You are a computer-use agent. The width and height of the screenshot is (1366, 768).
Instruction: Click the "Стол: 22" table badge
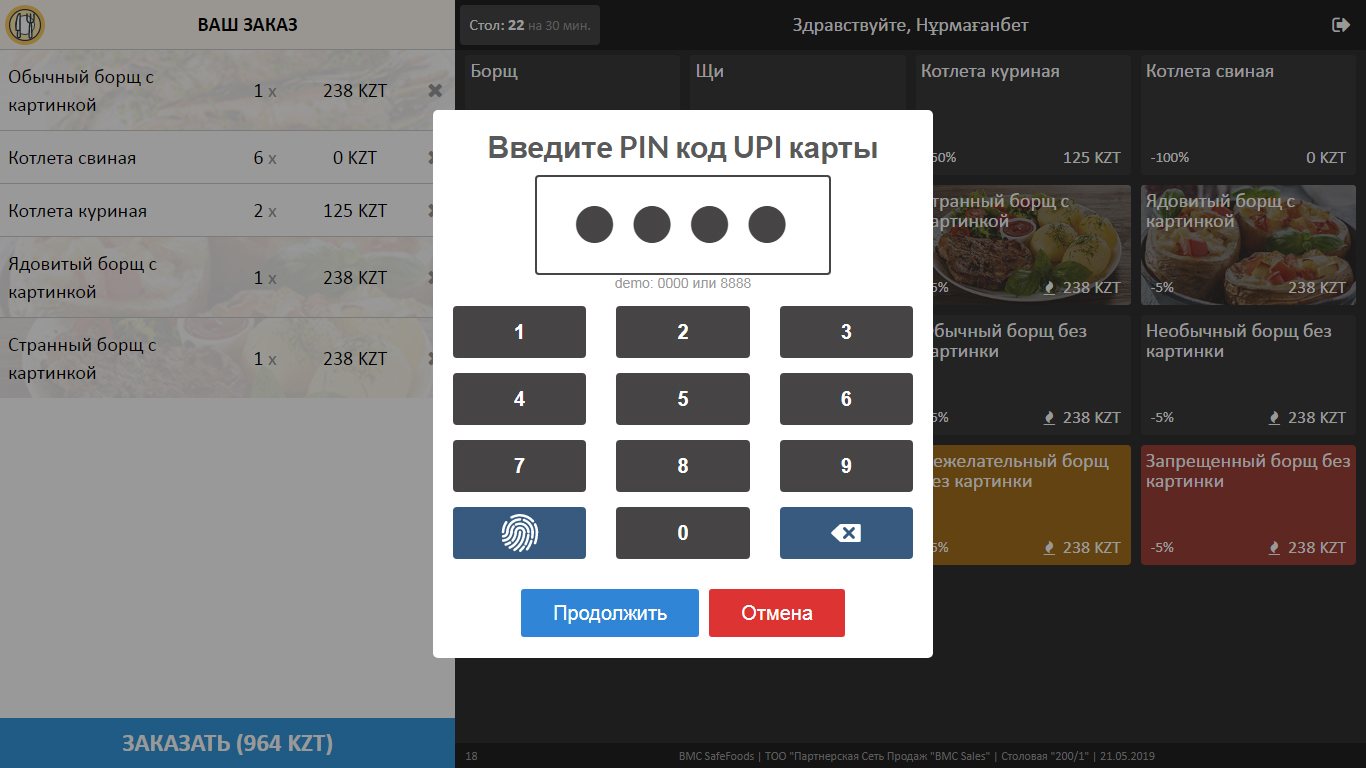tap(529, 24)
